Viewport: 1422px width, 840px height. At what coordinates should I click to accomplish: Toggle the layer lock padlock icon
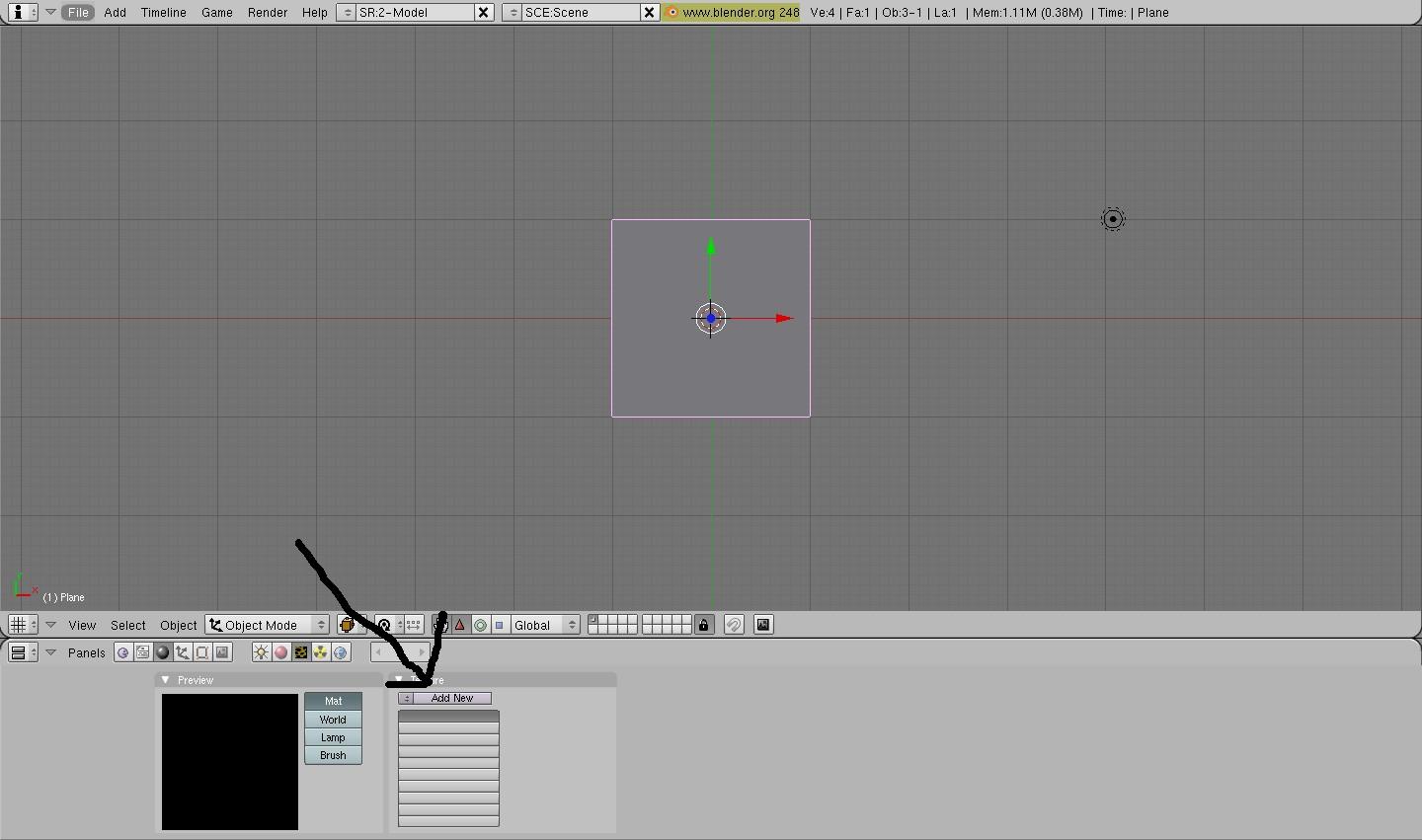[x=704, y=625]
